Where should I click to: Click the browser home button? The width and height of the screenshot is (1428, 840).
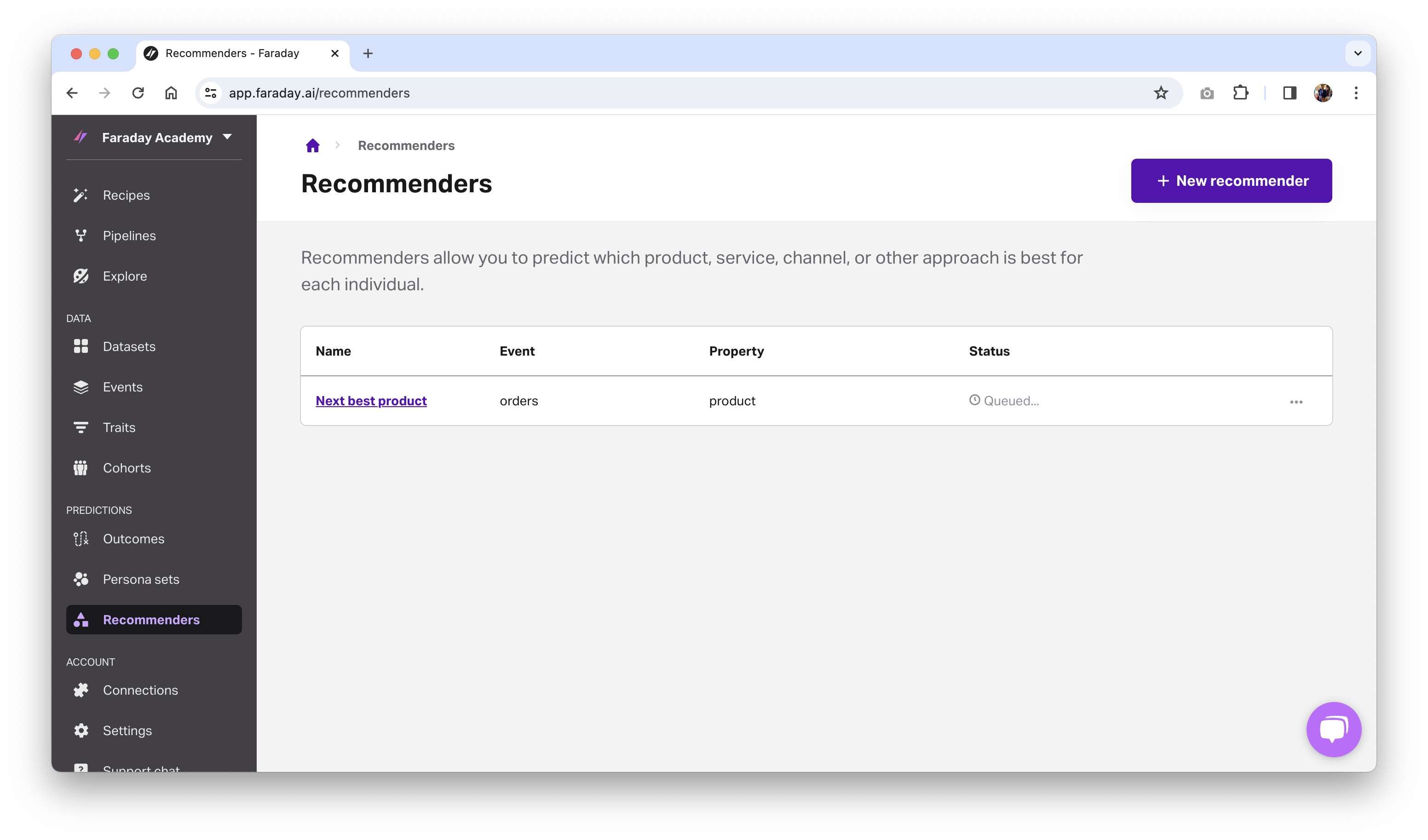(171, 93)
